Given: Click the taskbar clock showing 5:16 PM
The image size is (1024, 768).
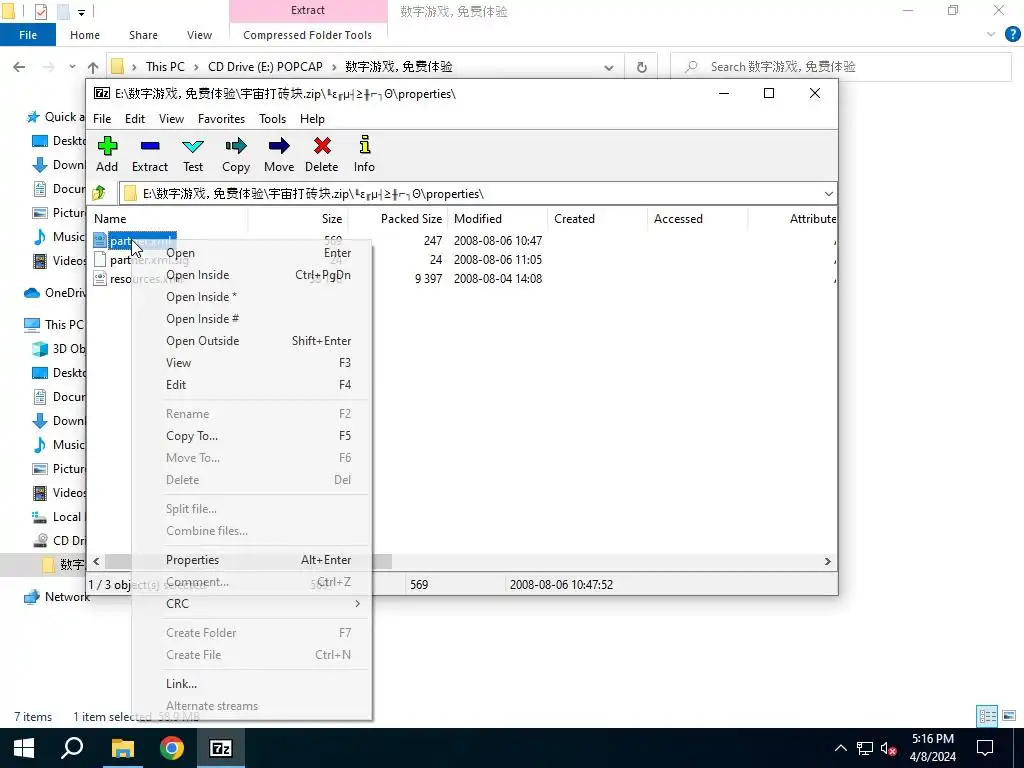Looking at the screenshot, I should click(933, 748).
